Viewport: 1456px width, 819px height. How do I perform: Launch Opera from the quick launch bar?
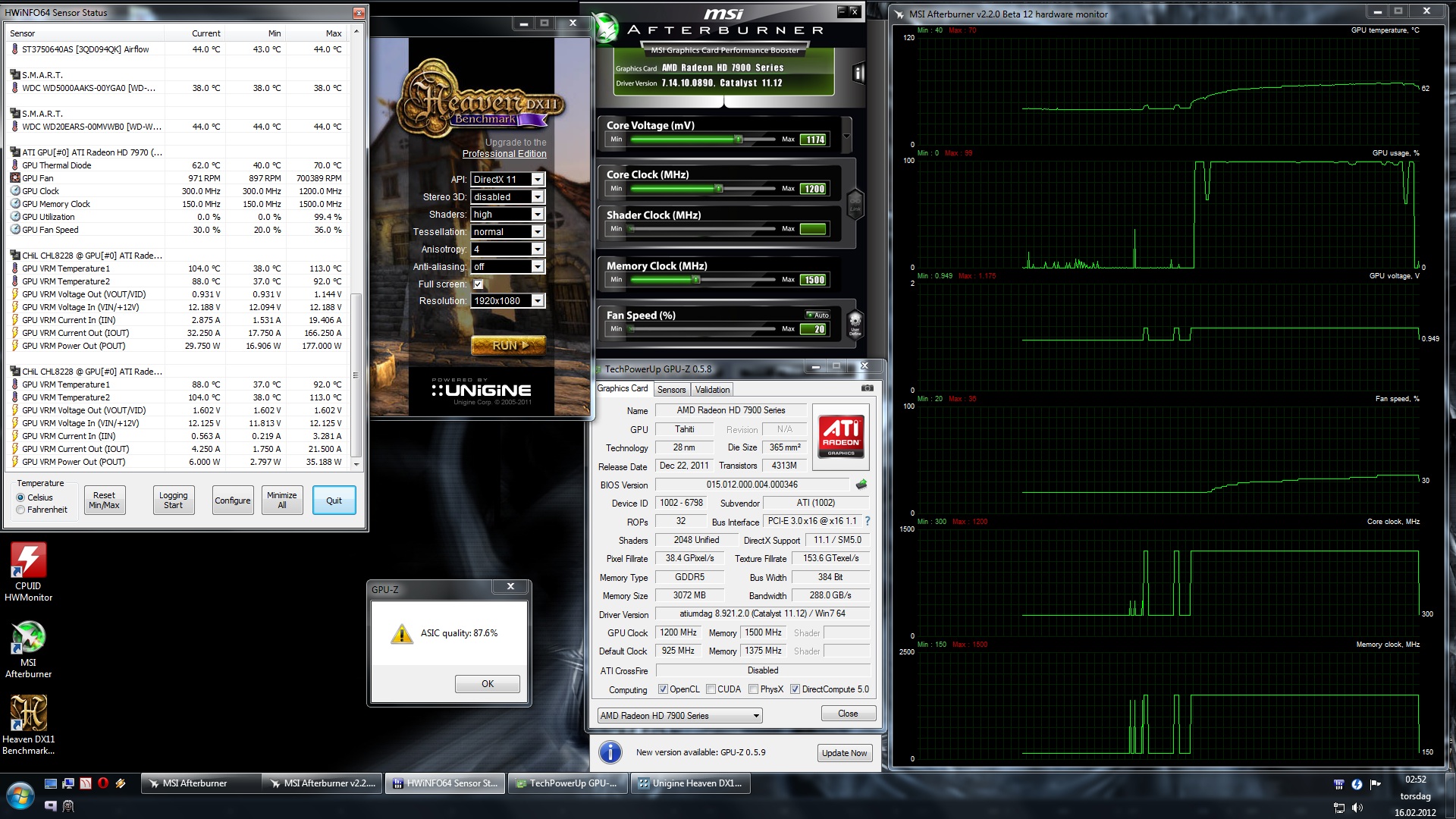[103, 783]
